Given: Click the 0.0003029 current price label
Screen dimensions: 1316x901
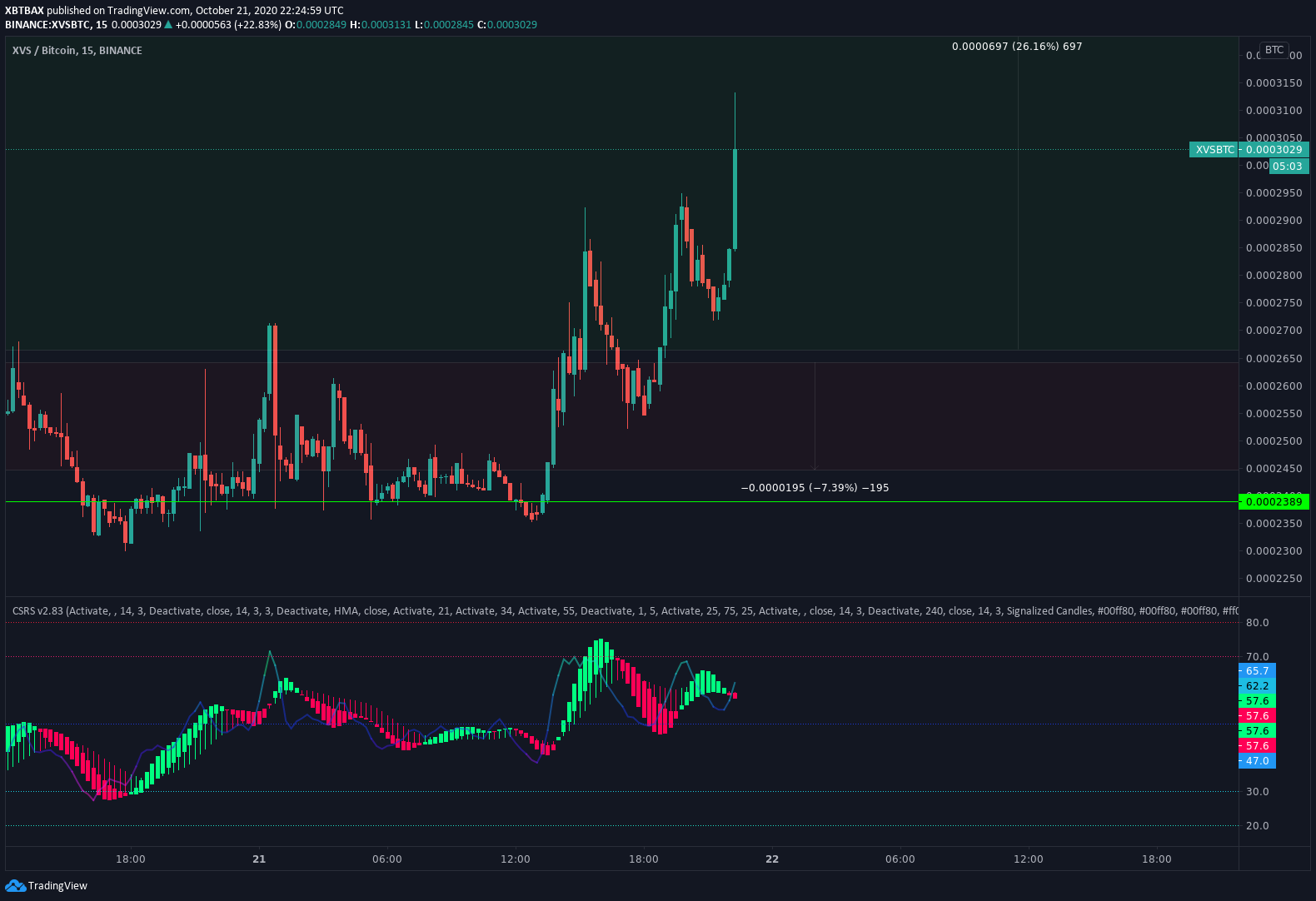Looking at the screenshot, I should coord(1274,150).
